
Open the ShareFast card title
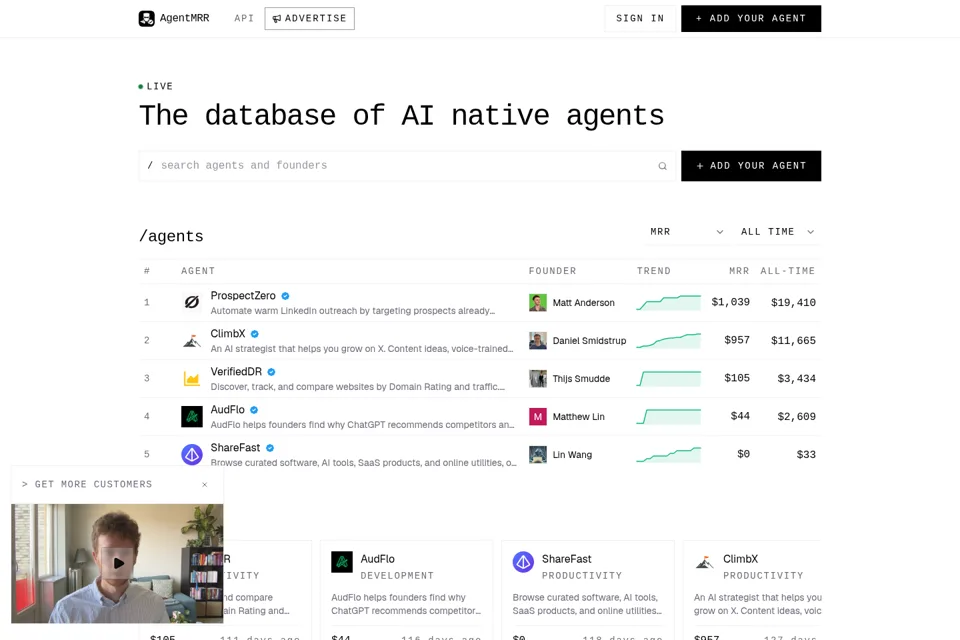[566, 559]
